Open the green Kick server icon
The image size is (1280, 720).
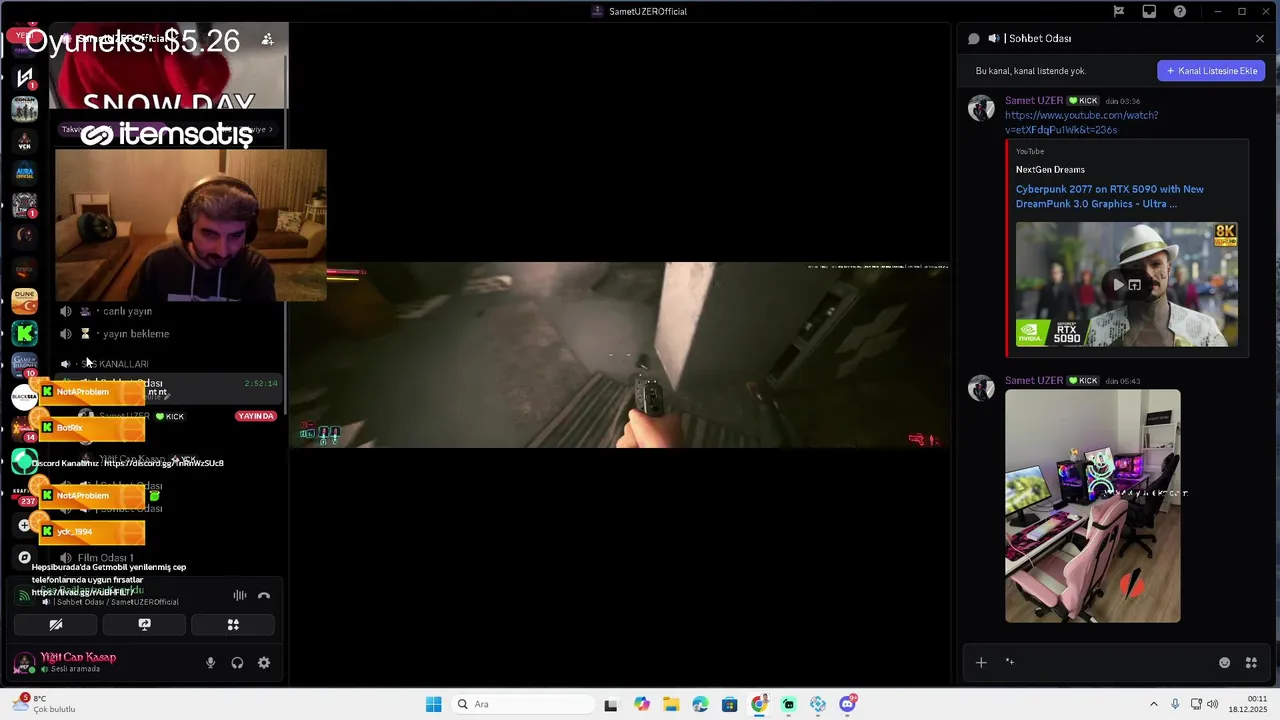tap(24, 333)
